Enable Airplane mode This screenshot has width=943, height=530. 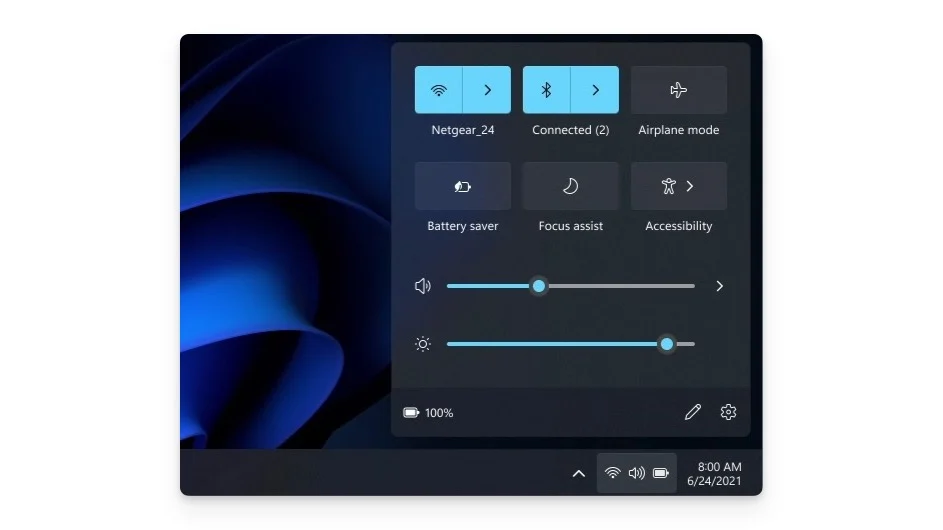pos(678,90)
